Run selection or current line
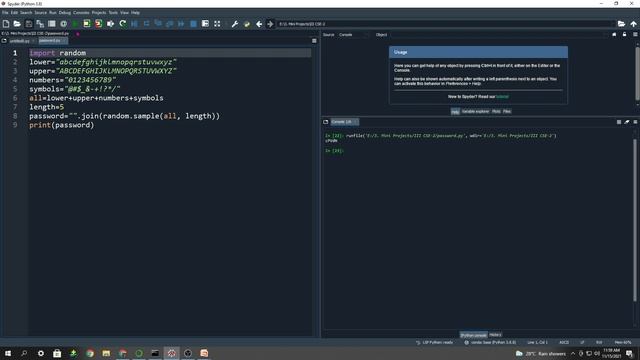Viewport: 640px width, 360px height. [x=111, y=24]
